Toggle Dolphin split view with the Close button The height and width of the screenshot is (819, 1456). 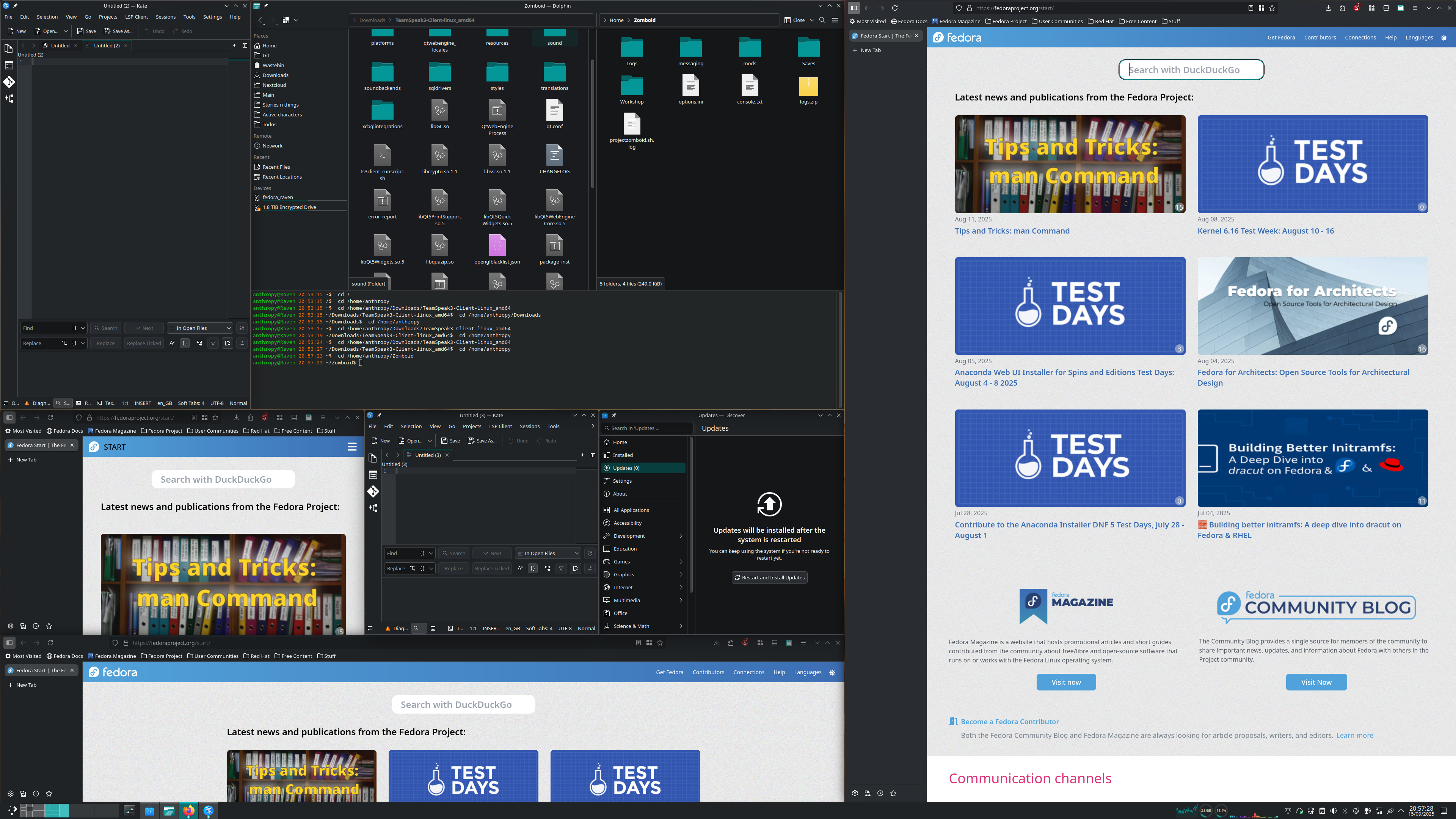click(x=795, y=20)
